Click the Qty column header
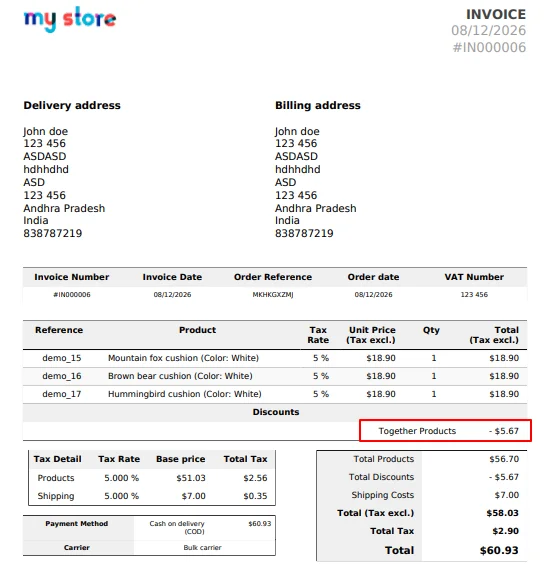Screen dimensions: 546x567 click(x=431, y=330)
